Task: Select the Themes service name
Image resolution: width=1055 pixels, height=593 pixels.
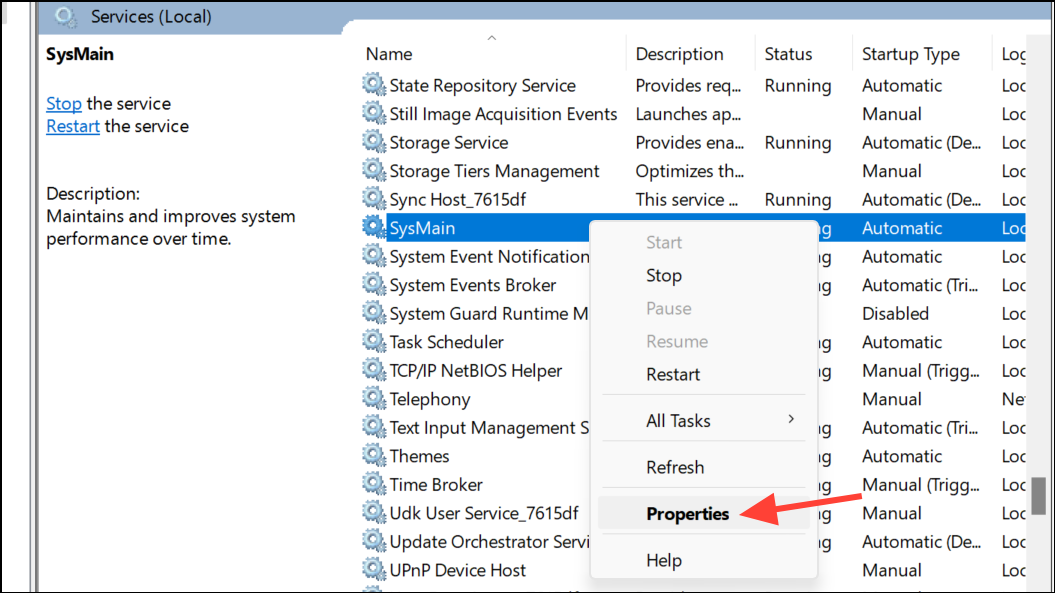Action: (419, 456)
